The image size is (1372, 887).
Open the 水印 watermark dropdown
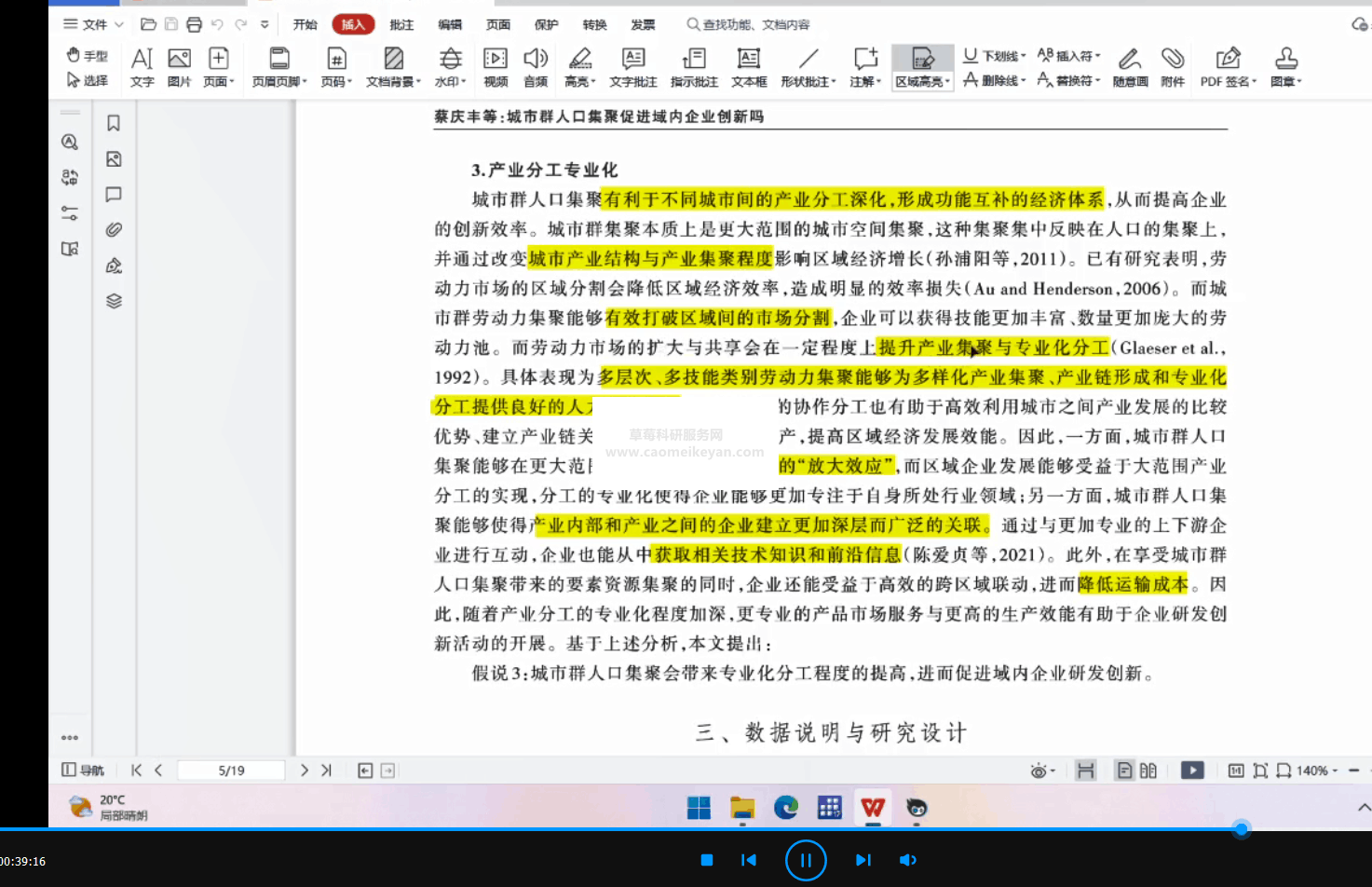coord(450,68)
